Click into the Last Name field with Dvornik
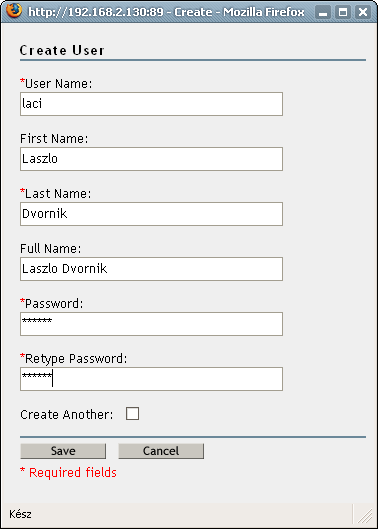This screenshot has height=529, width=378. click(x=151, y=214)
